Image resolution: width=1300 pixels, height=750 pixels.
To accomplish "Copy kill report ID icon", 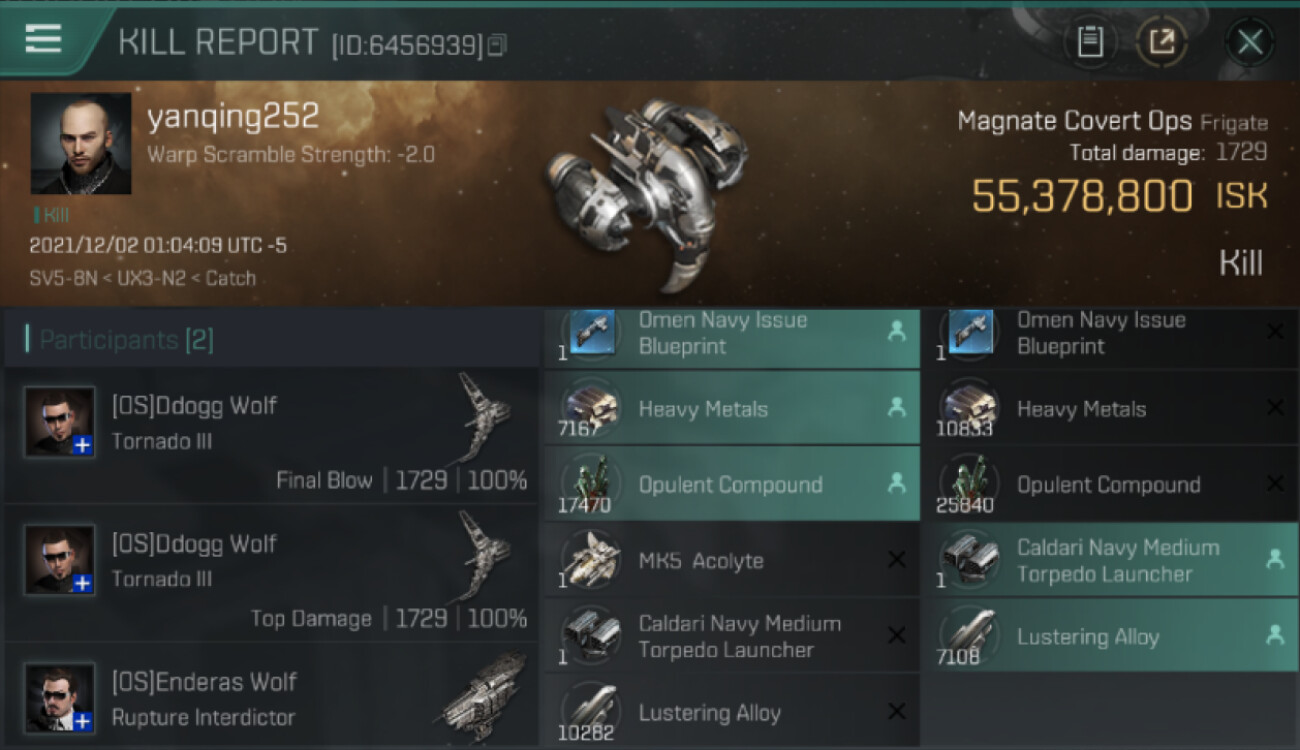I will (497, 45).
